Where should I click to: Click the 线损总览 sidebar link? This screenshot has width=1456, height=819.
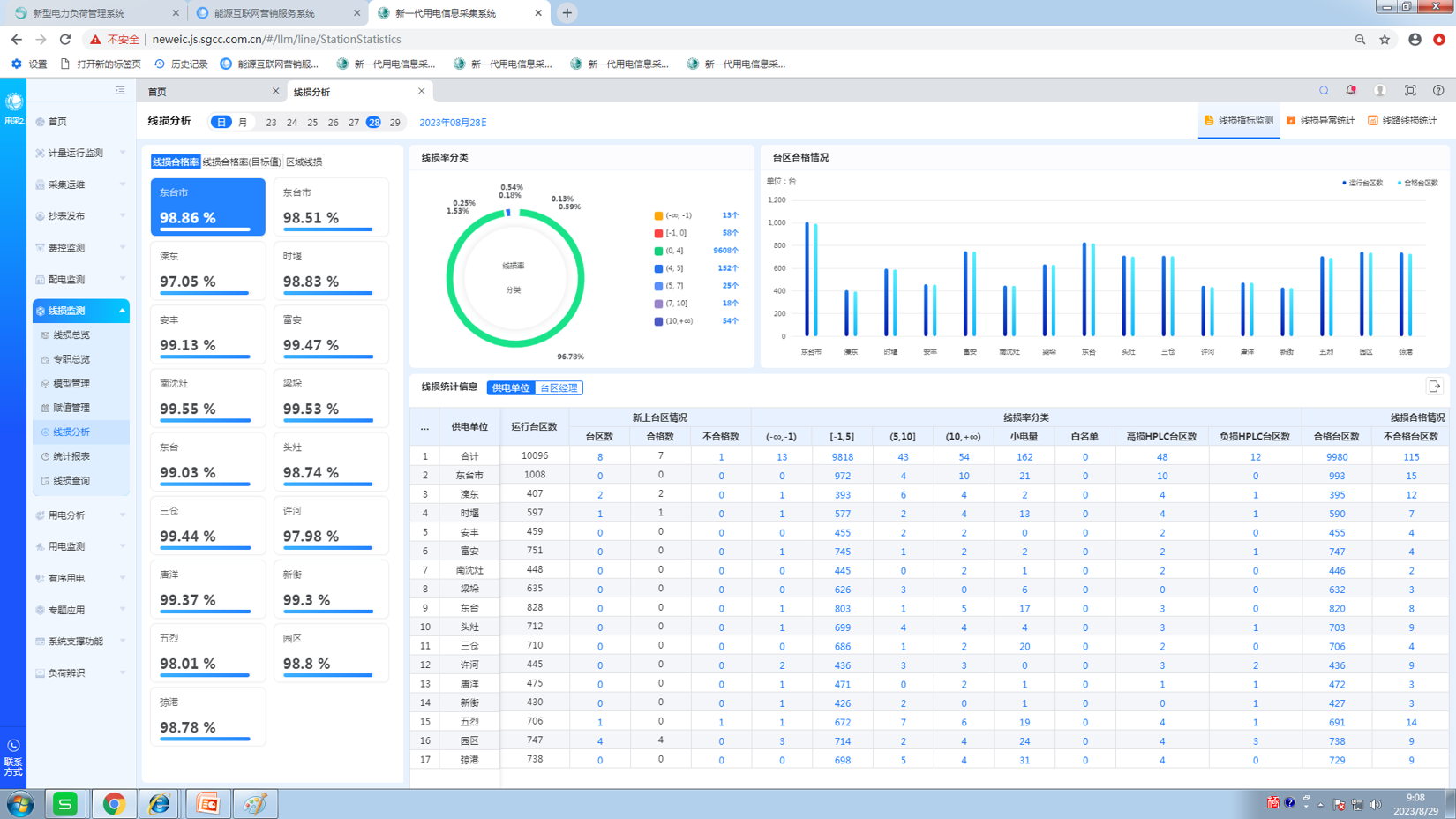point(71,335)
